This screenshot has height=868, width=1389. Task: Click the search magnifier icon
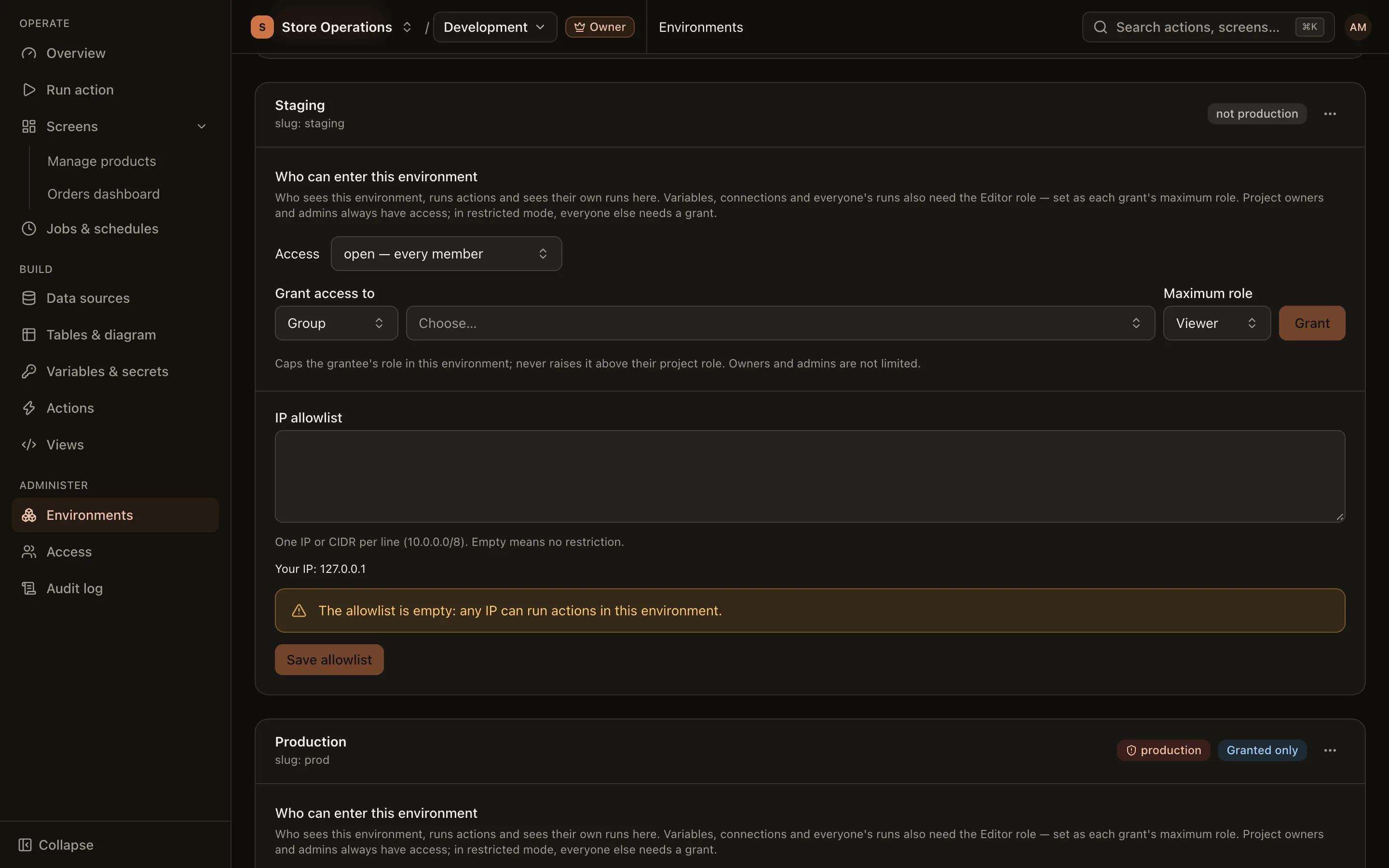point(1100,27)
